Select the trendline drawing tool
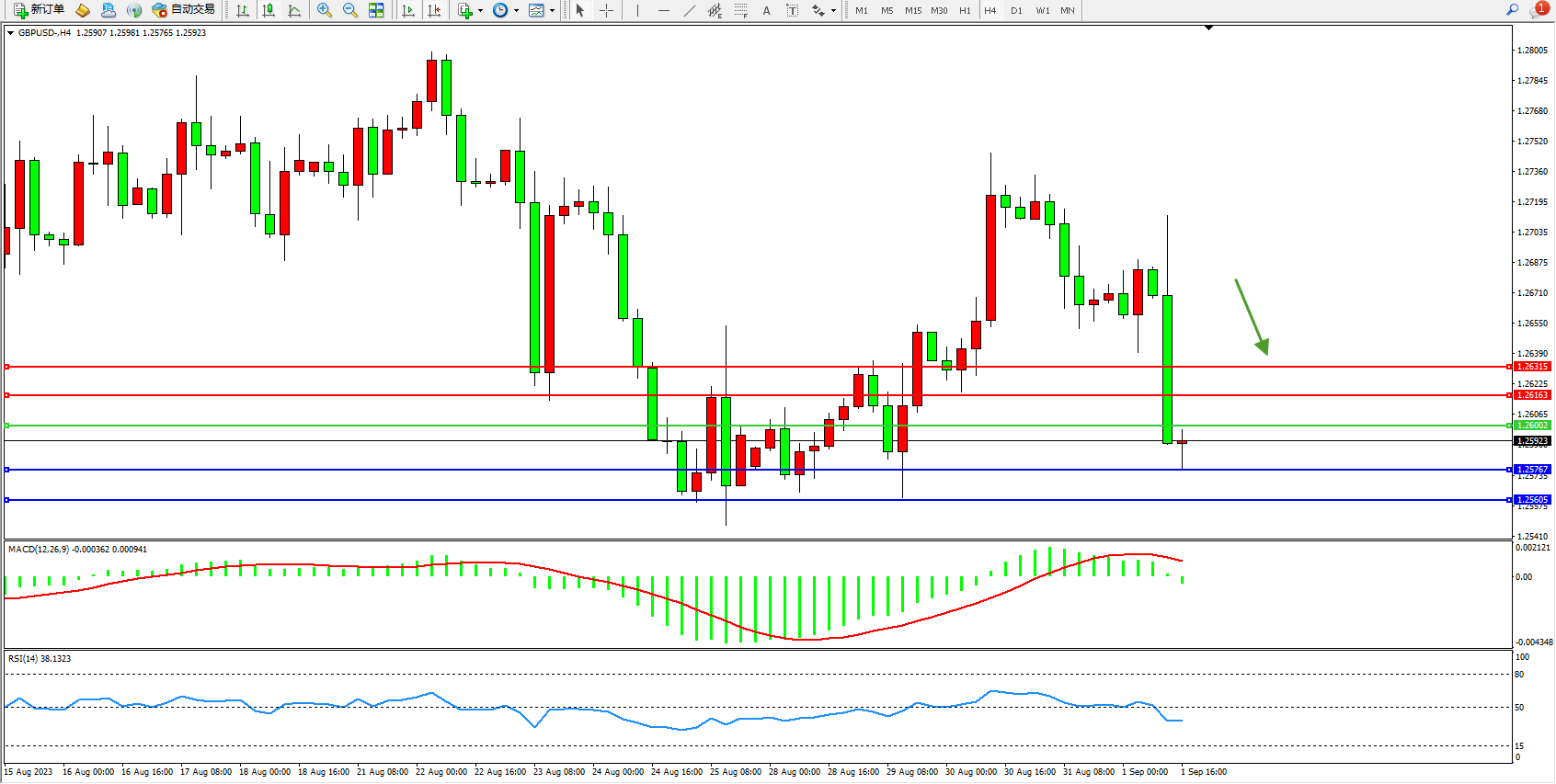1556x784 pixels. 689,10
